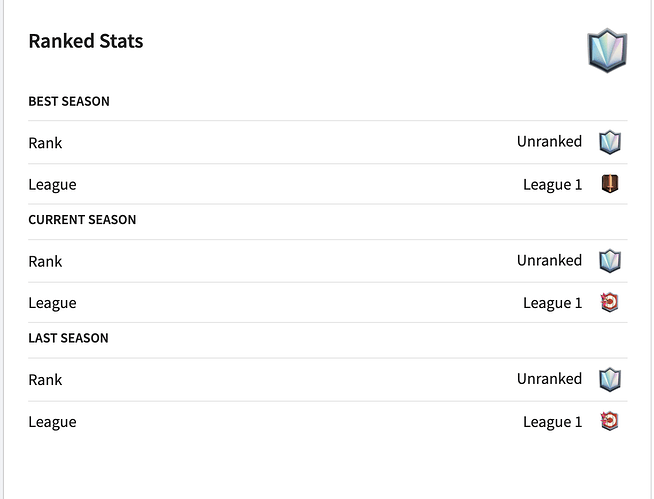Click League 1 value under Last Season
This screenshot has height=499, width=654.
552,421
